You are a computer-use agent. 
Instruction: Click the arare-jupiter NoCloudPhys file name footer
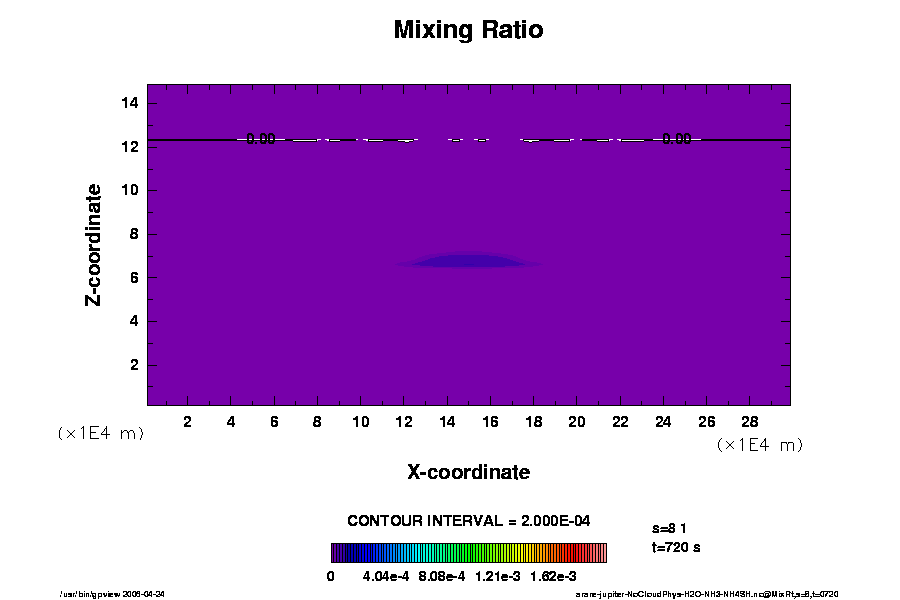pos(707,594)
